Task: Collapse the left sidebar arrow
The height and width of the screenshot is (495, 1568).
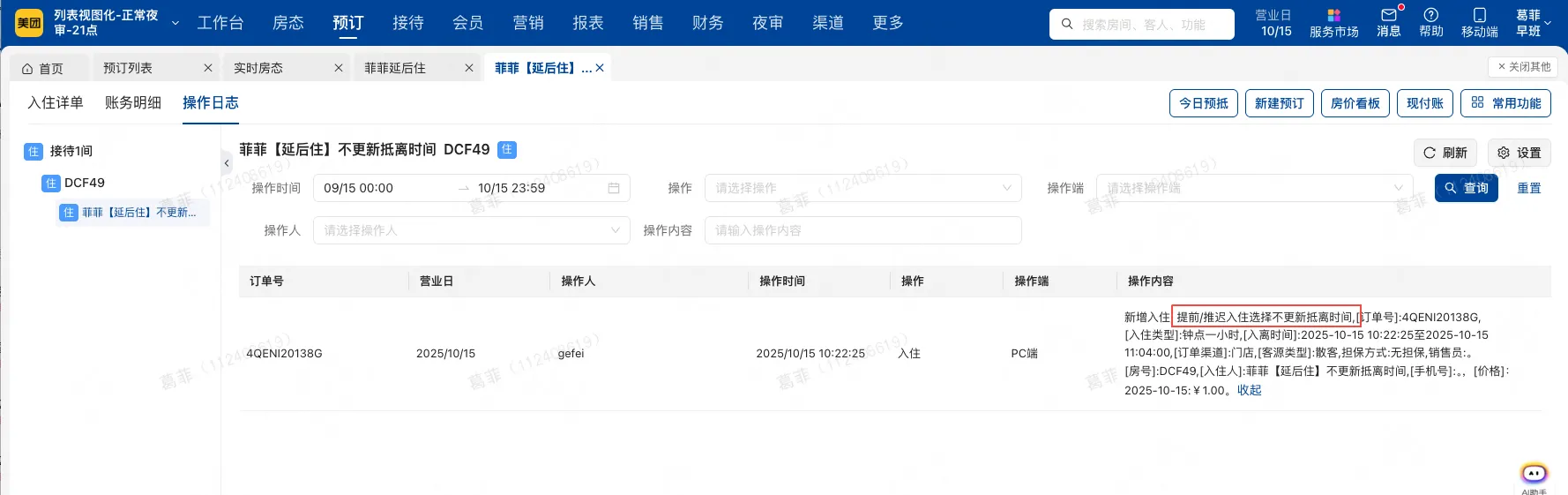Action: pos(227,163)
